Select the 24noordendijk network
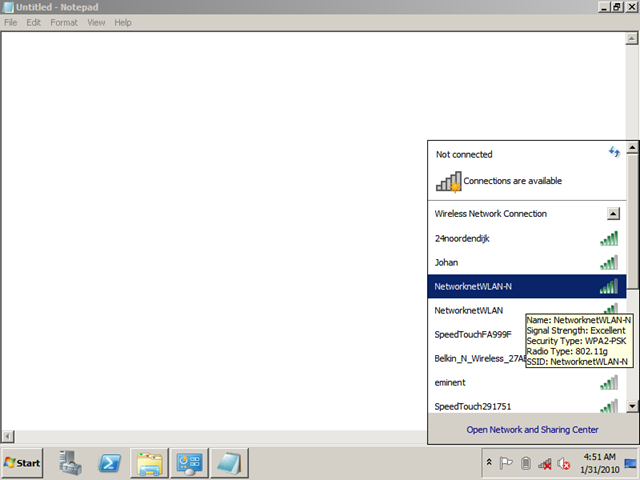This screenshot has width=640, height=480. 527,238
